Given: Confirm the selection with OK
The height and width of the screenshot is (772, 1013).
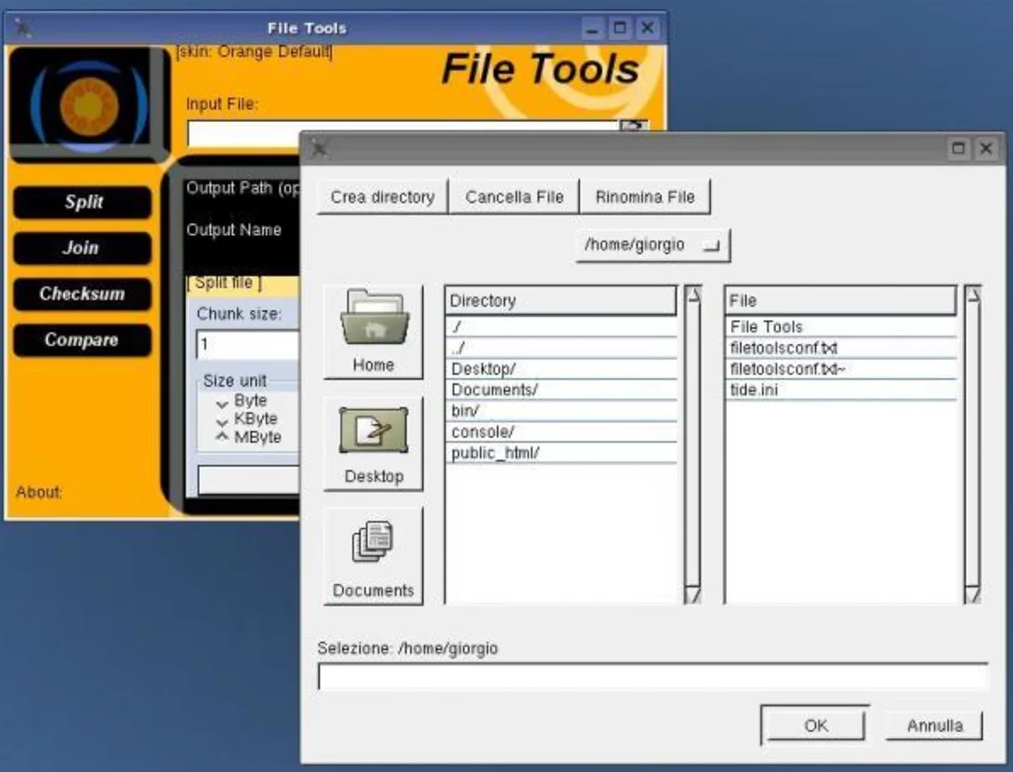Looking at the screenshot, I should point(815,725).
